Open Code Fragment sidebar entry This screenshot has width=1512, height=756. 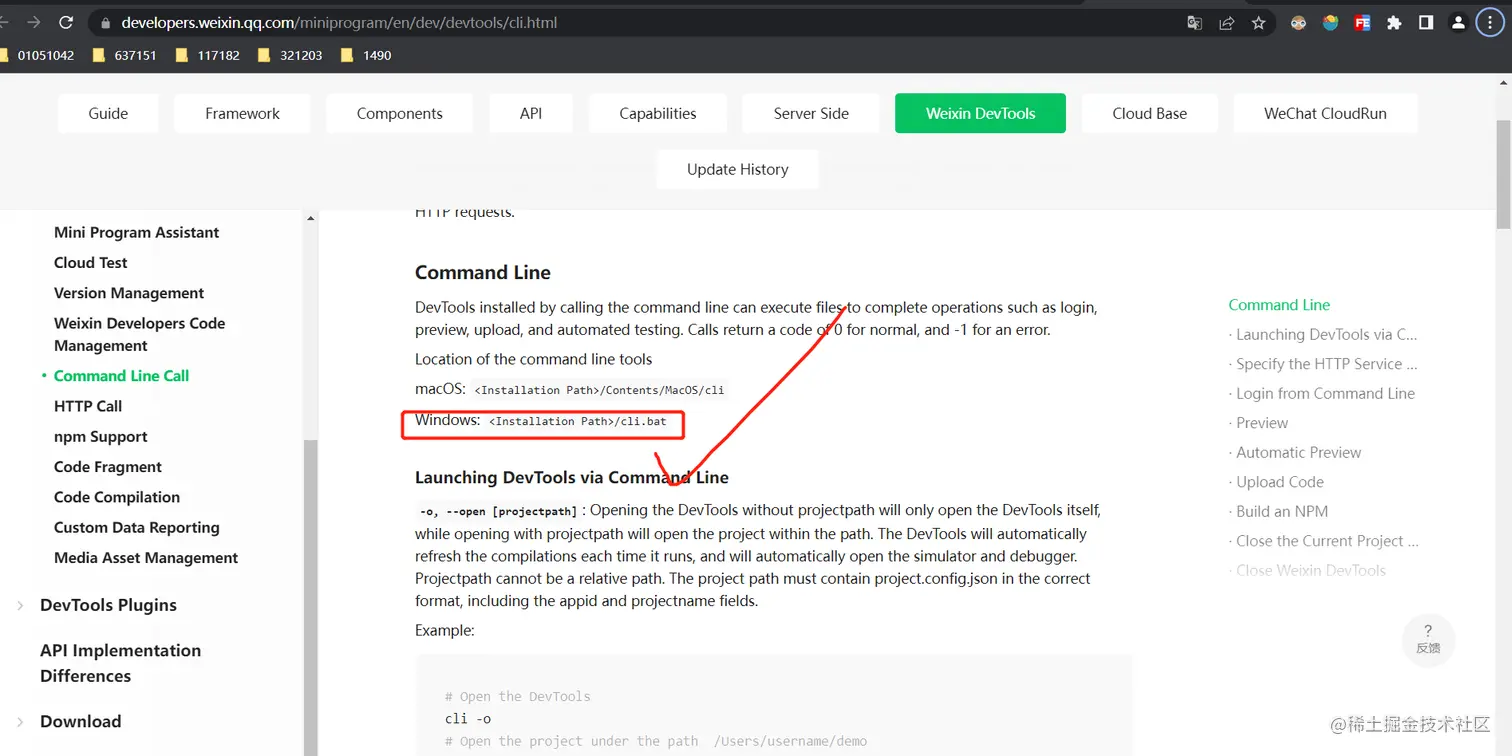[x=108, y=467]
